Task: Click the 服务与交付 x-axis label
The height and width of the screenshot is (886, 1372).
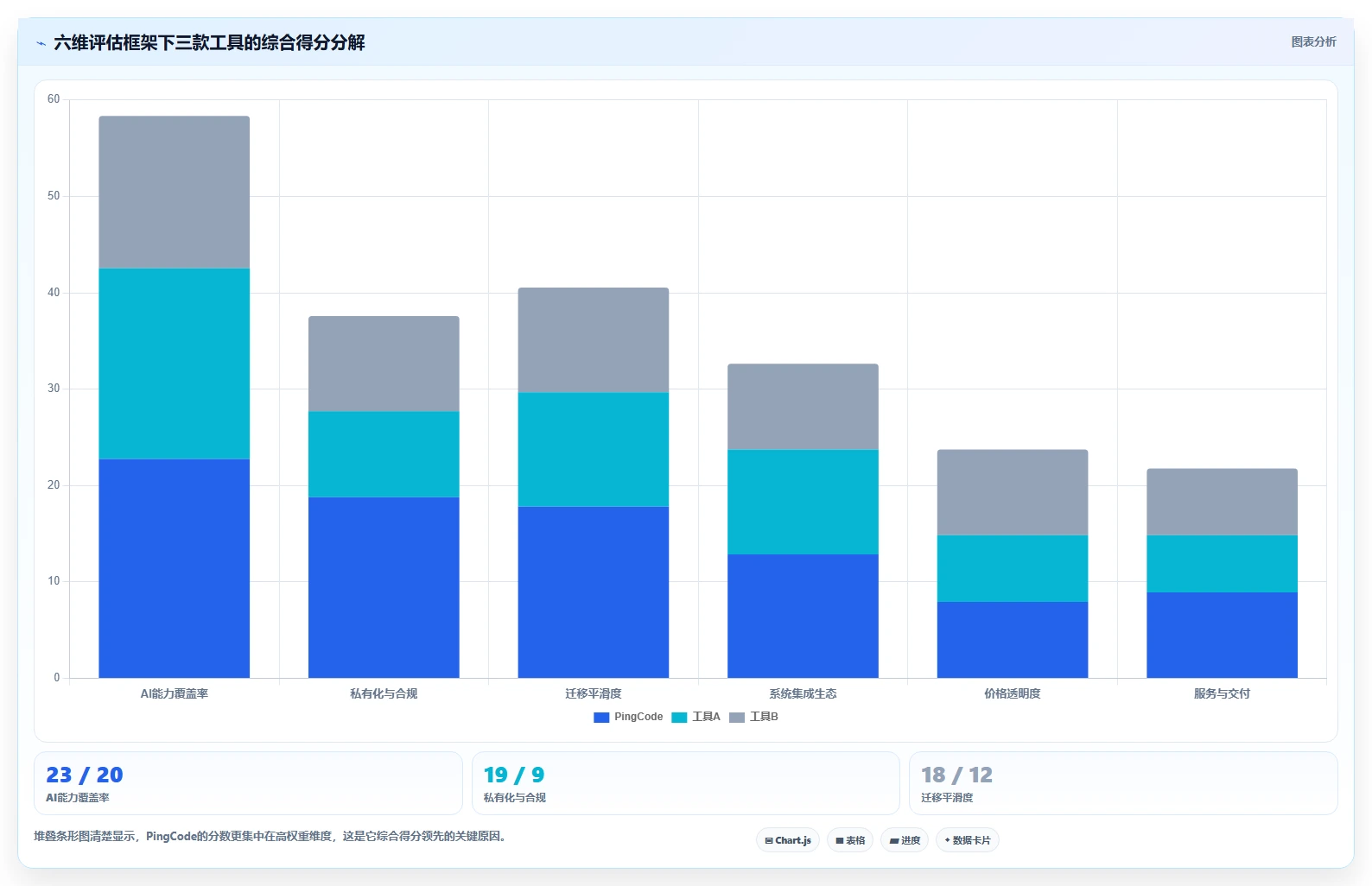Action: click(x=1222, y=693)
